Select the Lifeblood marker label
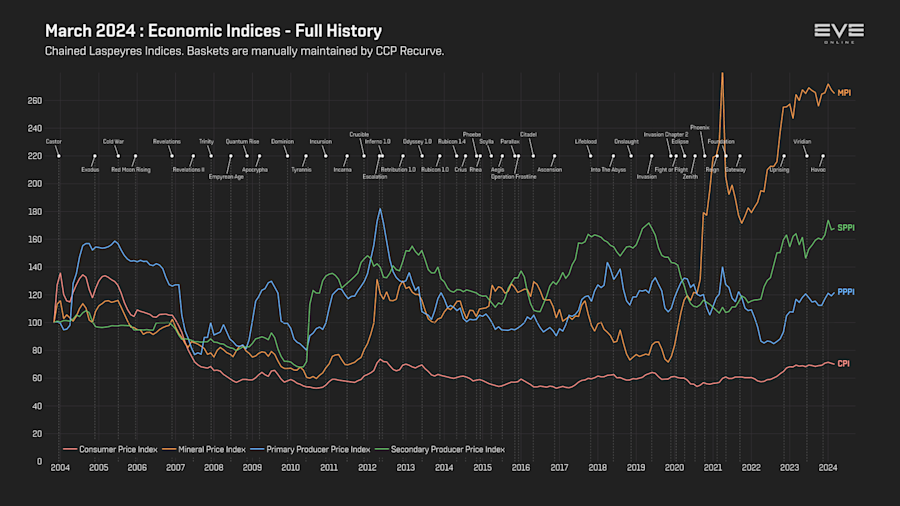Viewport: 900px width, 506px height. [x=585, y=142]
